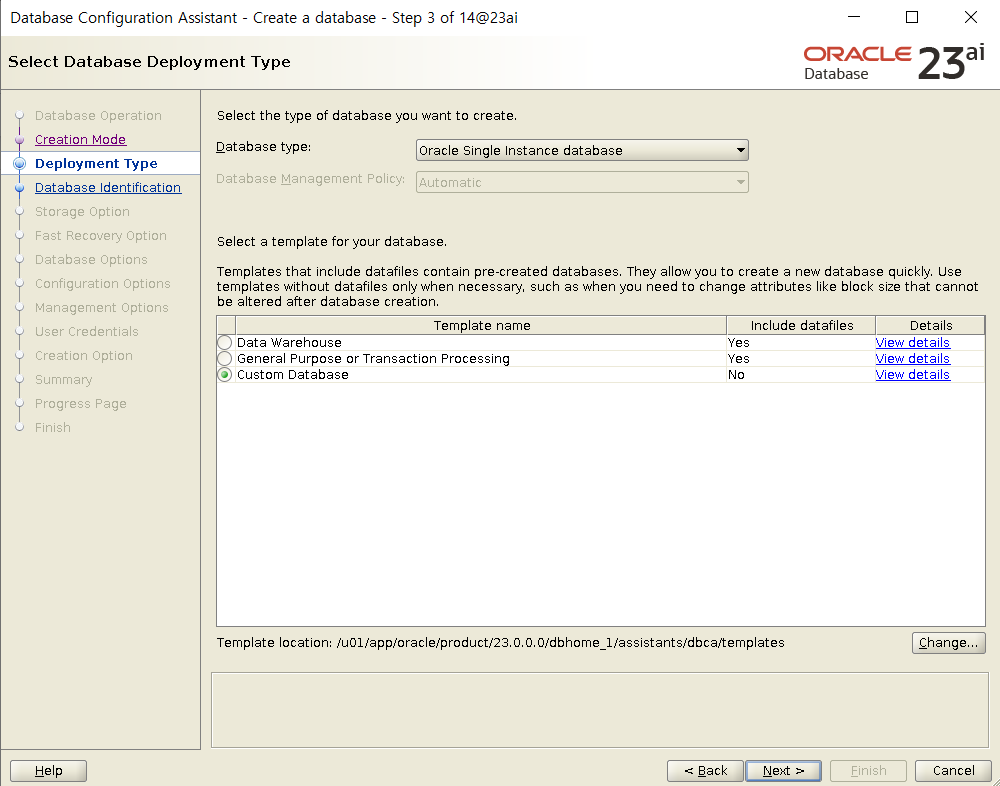
Task: Click the Fast Recovery Option step
Action: [101, 235]
